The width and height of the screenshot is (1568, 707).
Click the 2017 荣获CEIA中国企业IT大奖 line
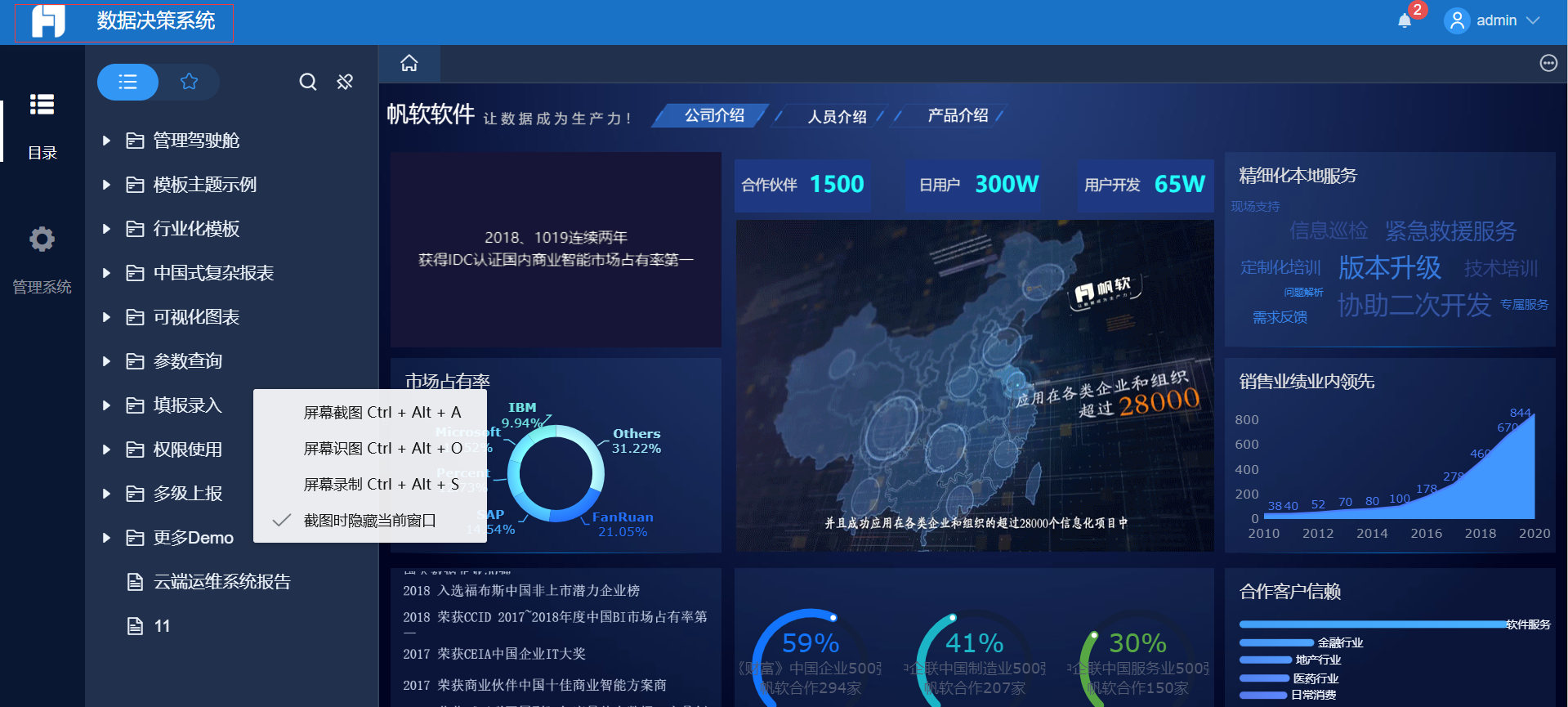click(x=494, y=654)
